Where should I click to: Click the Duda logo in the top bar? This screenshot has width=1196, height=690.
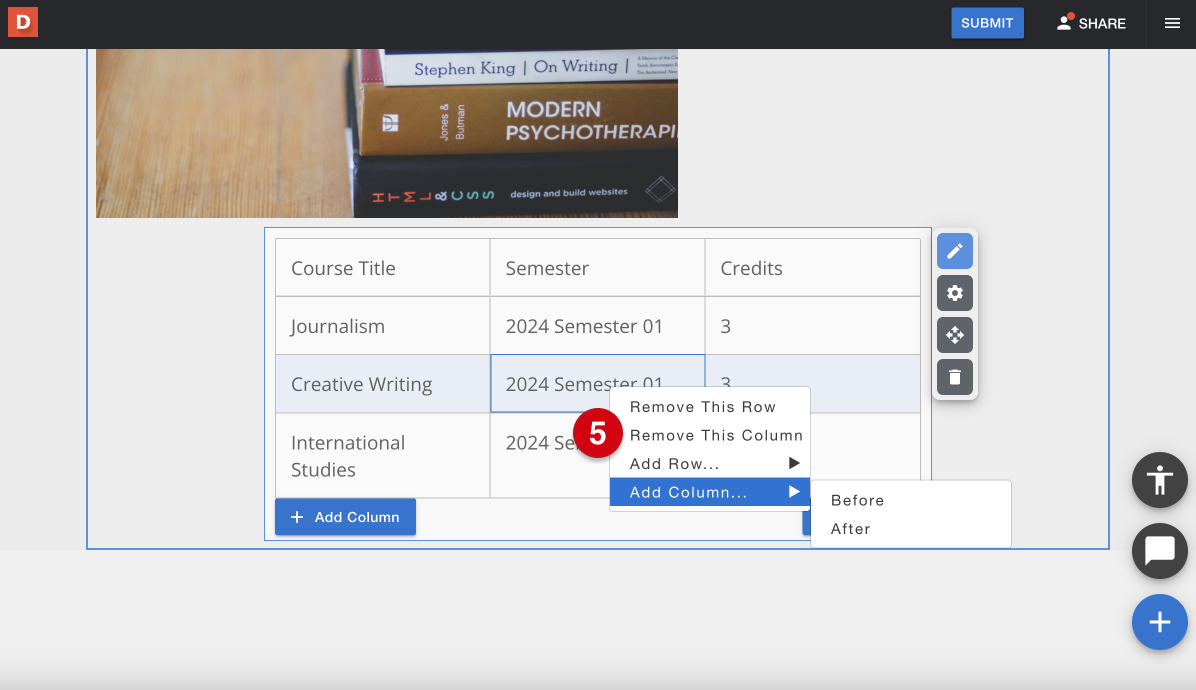pos(22,22)
